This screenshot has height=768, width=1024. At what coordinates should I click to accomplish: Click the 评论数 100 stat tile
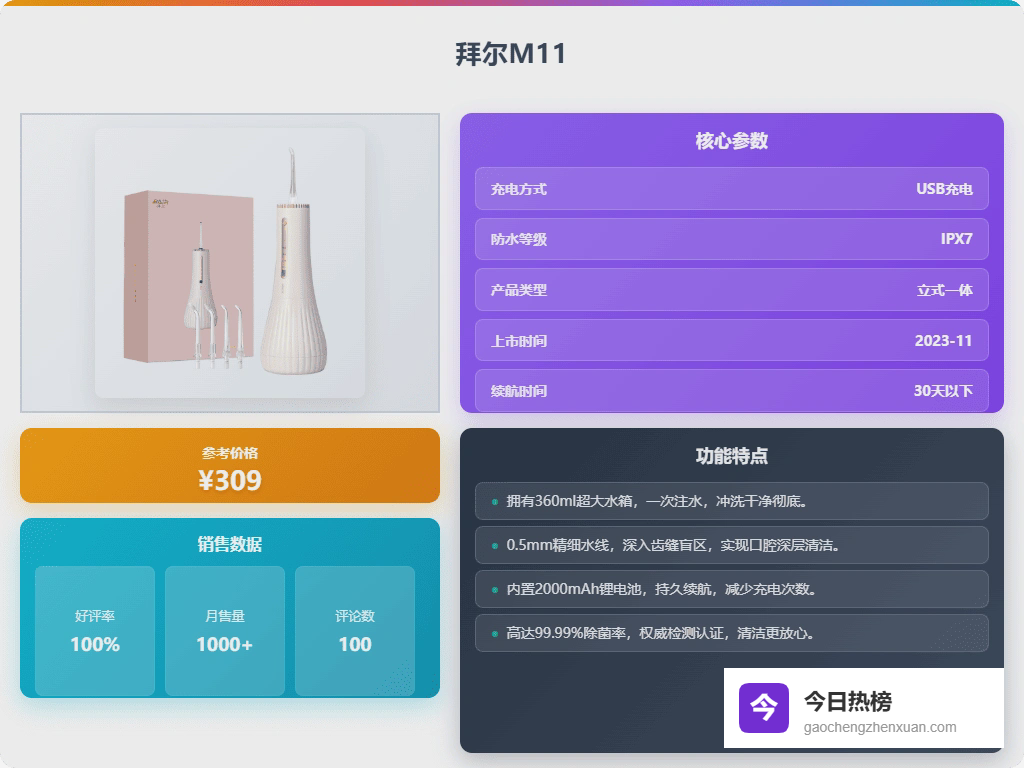coord(355,631)
